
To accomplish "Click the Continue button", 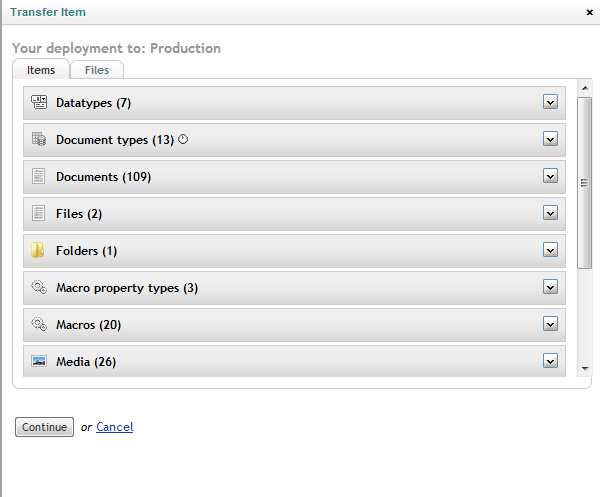I will [x=44, y=427].
